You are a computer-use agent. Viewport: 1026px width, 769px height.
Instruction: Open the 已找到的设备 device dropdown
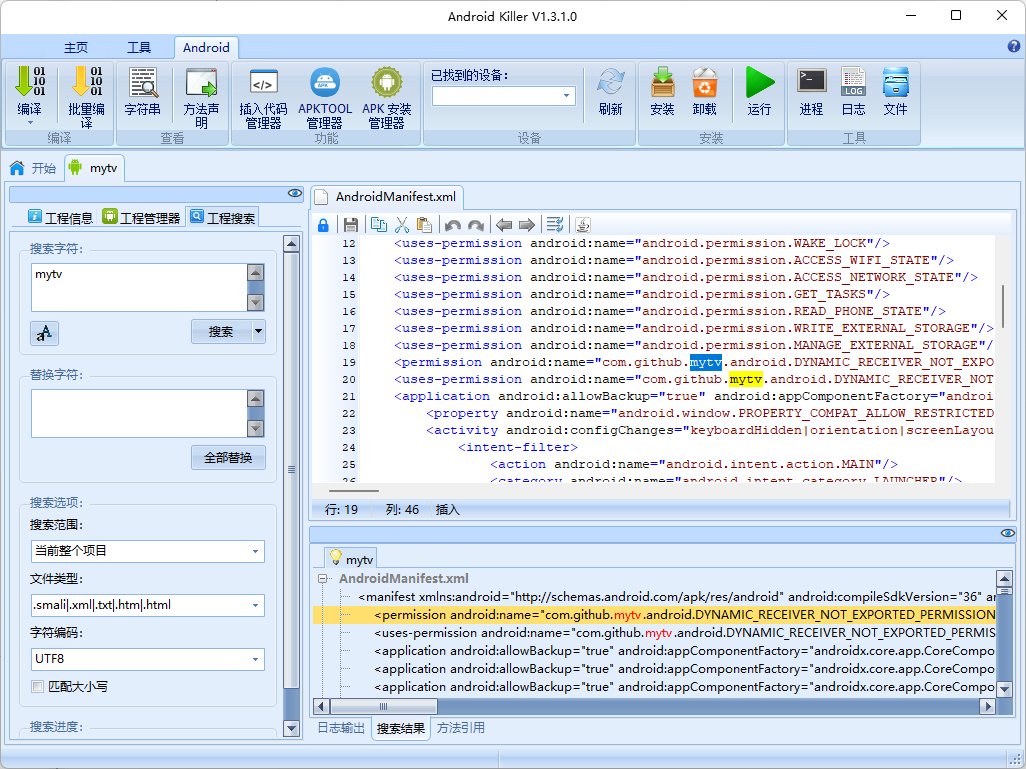pos(567,96)
